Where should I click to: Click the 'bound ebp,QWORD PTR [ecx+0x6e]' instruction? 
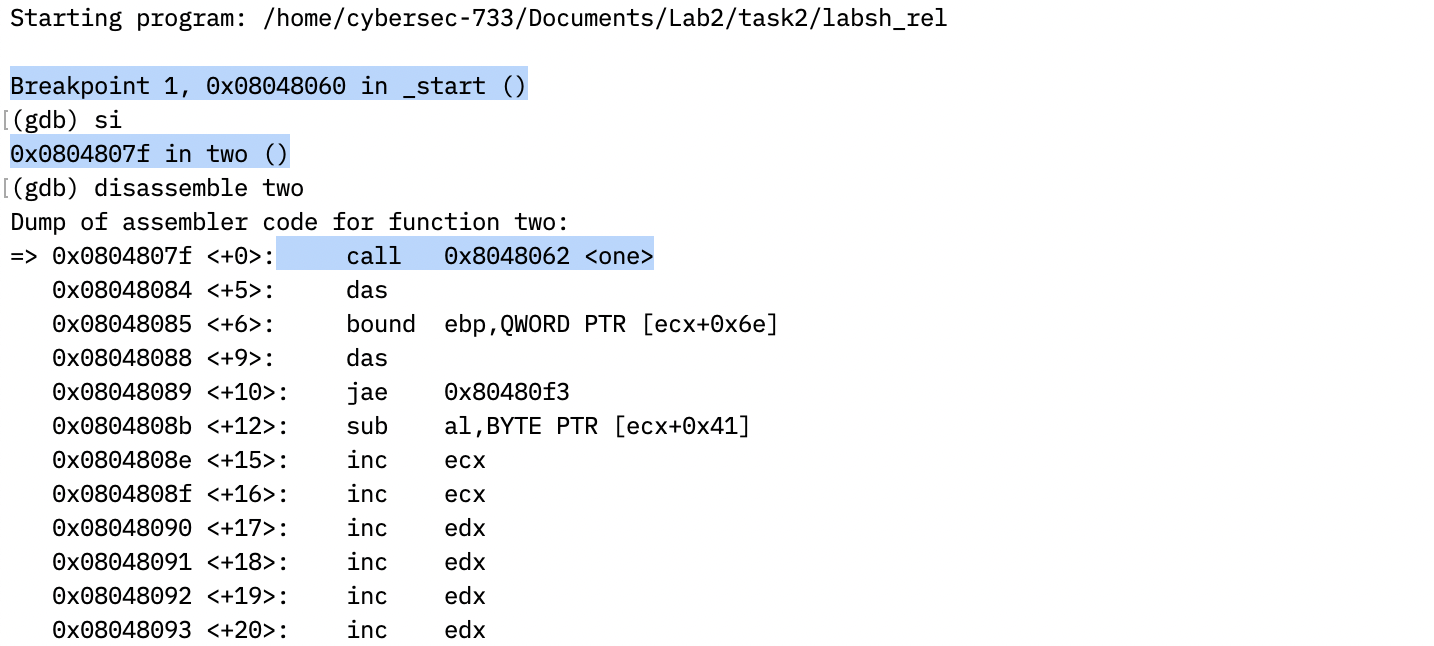click(561, 325)
